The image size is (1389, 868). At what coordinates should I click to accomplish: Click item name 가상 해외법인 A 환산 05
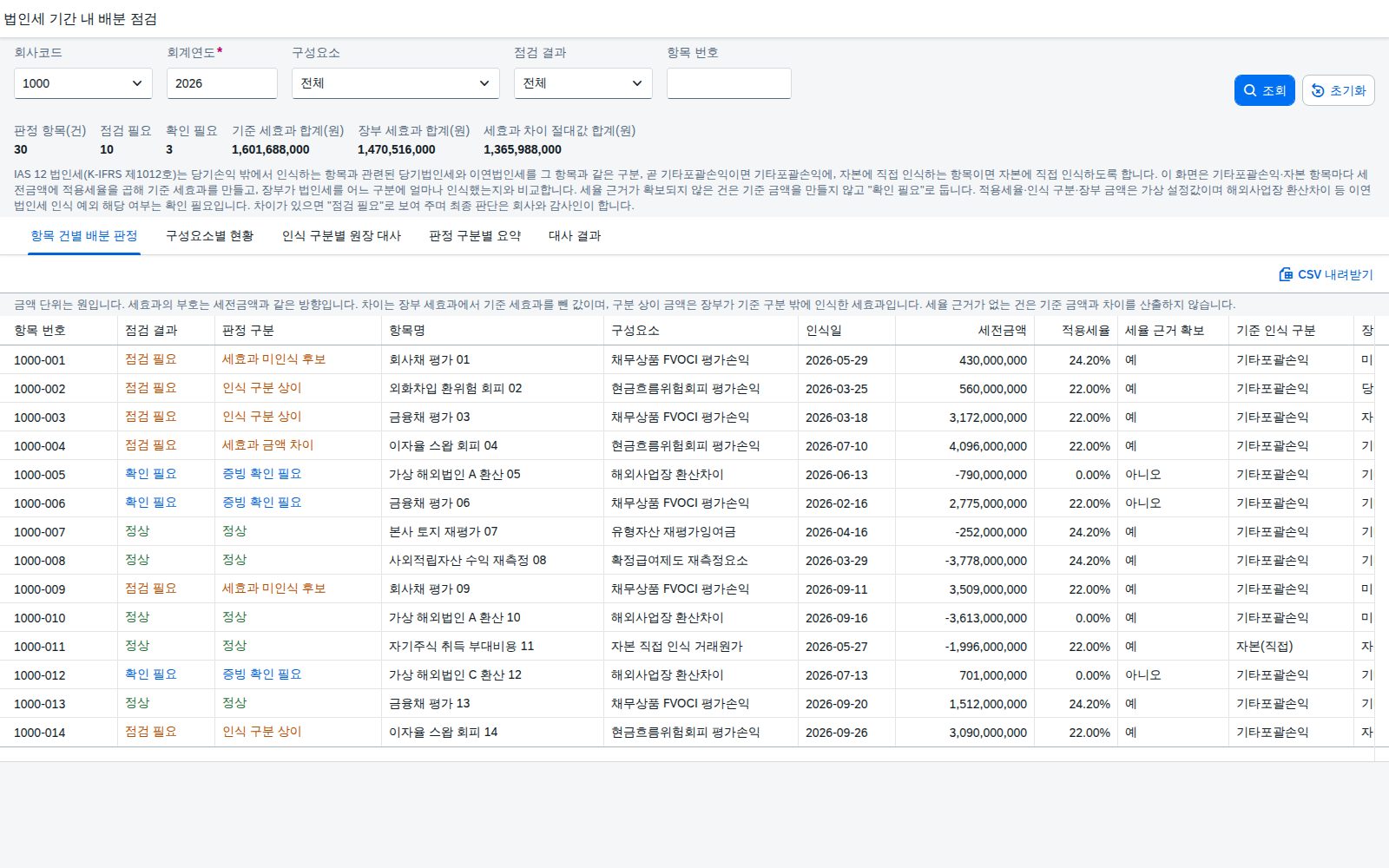coord(455,475)
